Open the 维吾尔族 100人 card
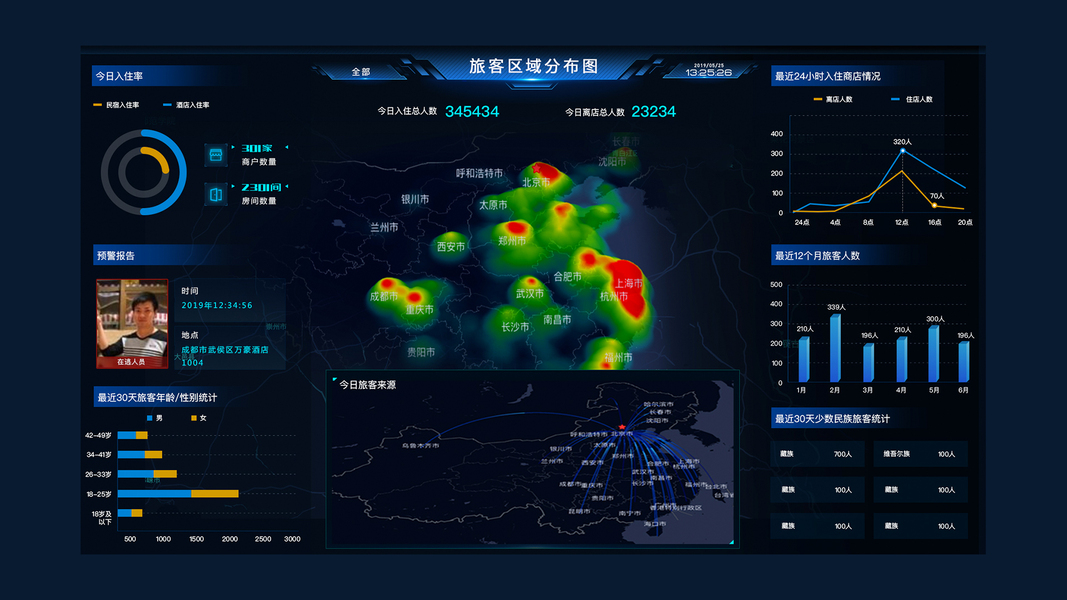 point(921,454)
